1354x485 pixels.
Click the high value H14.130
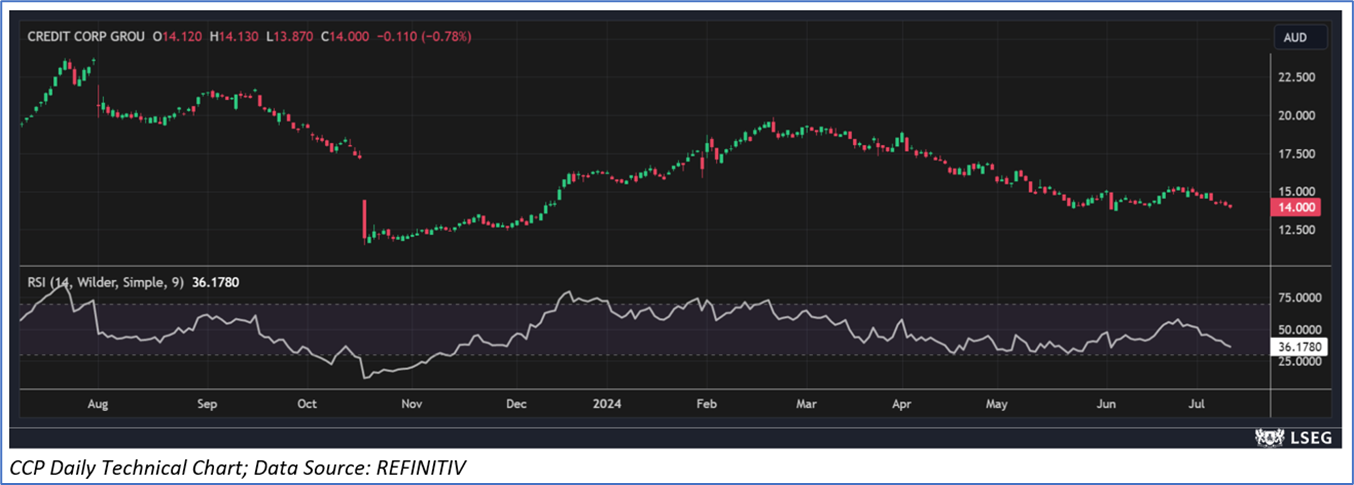236,36
